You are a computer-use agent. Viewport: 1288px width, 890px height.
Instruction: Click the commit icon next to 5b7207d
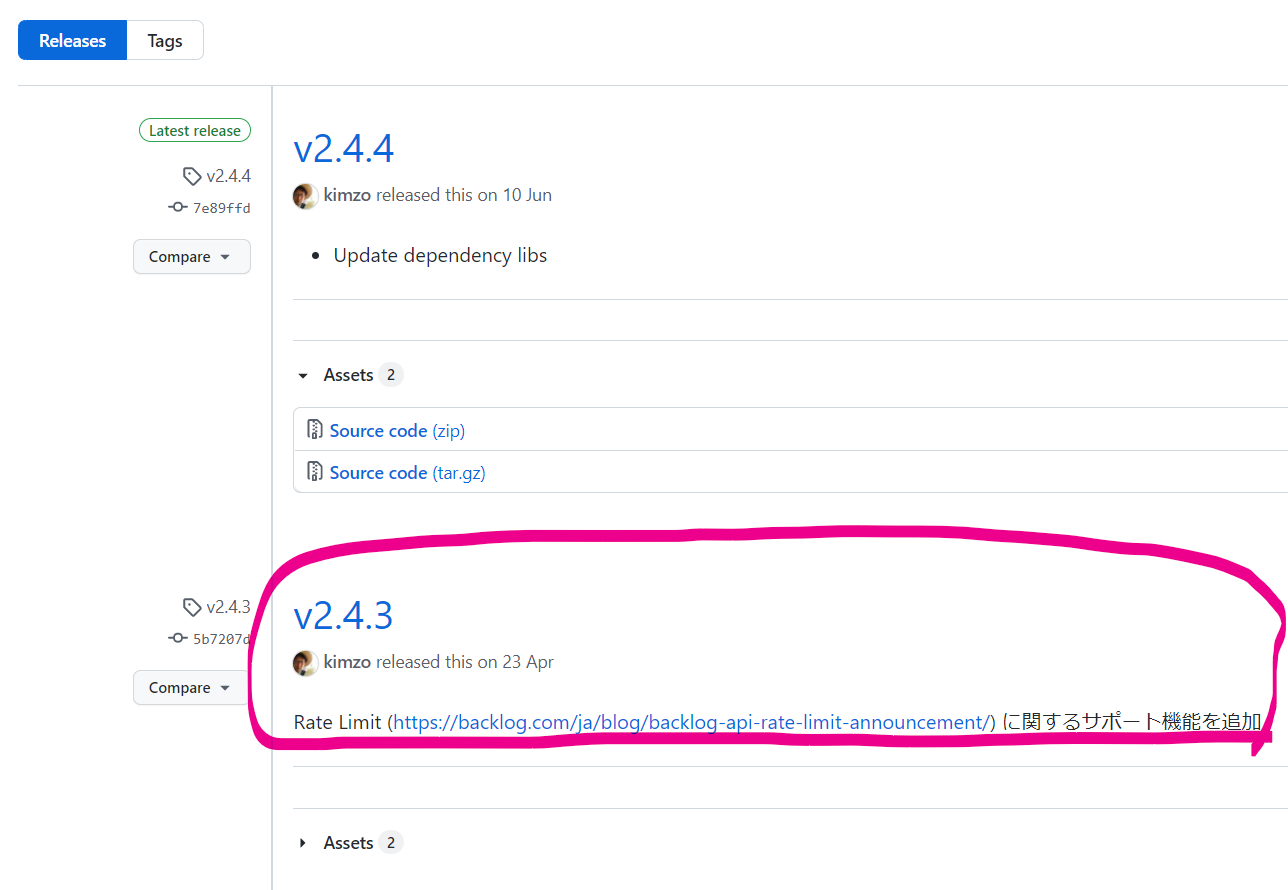(x=177, y=638)
